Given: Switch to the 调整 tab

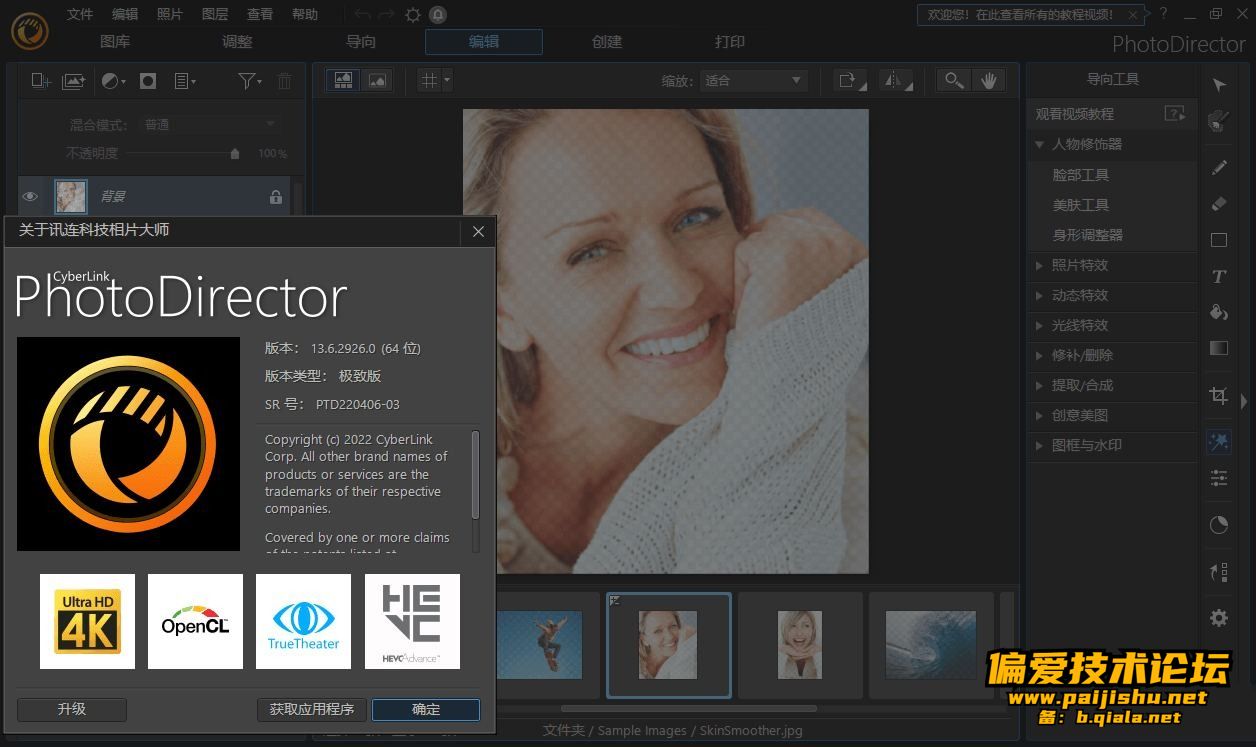Looking at the screenshot, I should coord(238,41).
